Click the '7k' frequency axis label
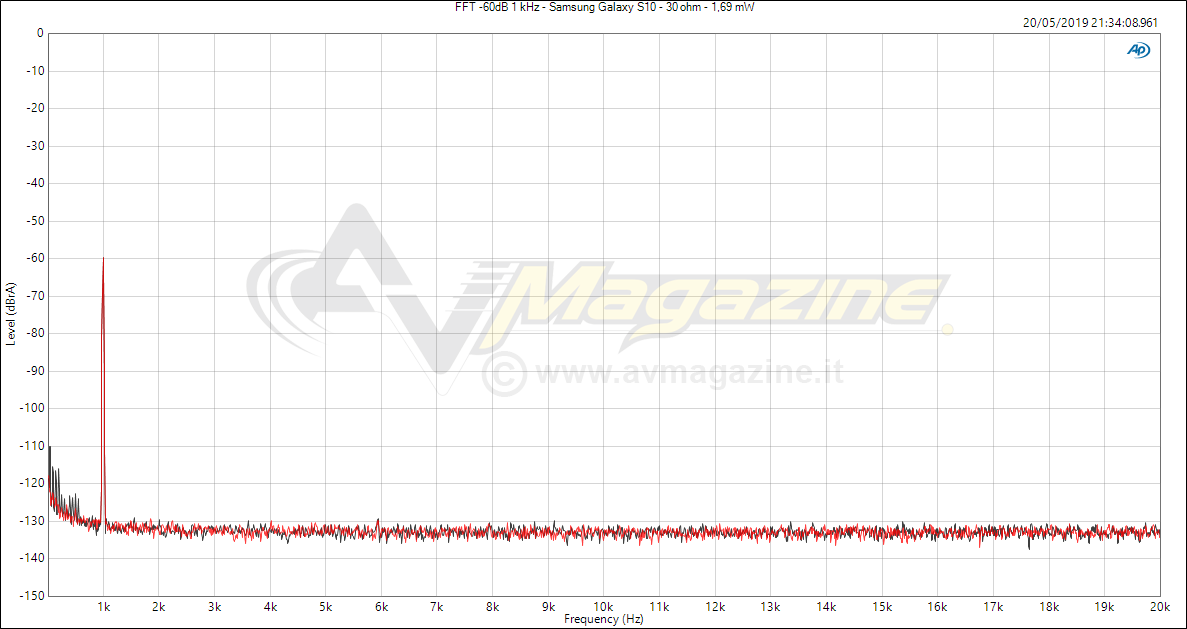The height and width of the screenshot is (629, 1187). (x=437, y=607)
